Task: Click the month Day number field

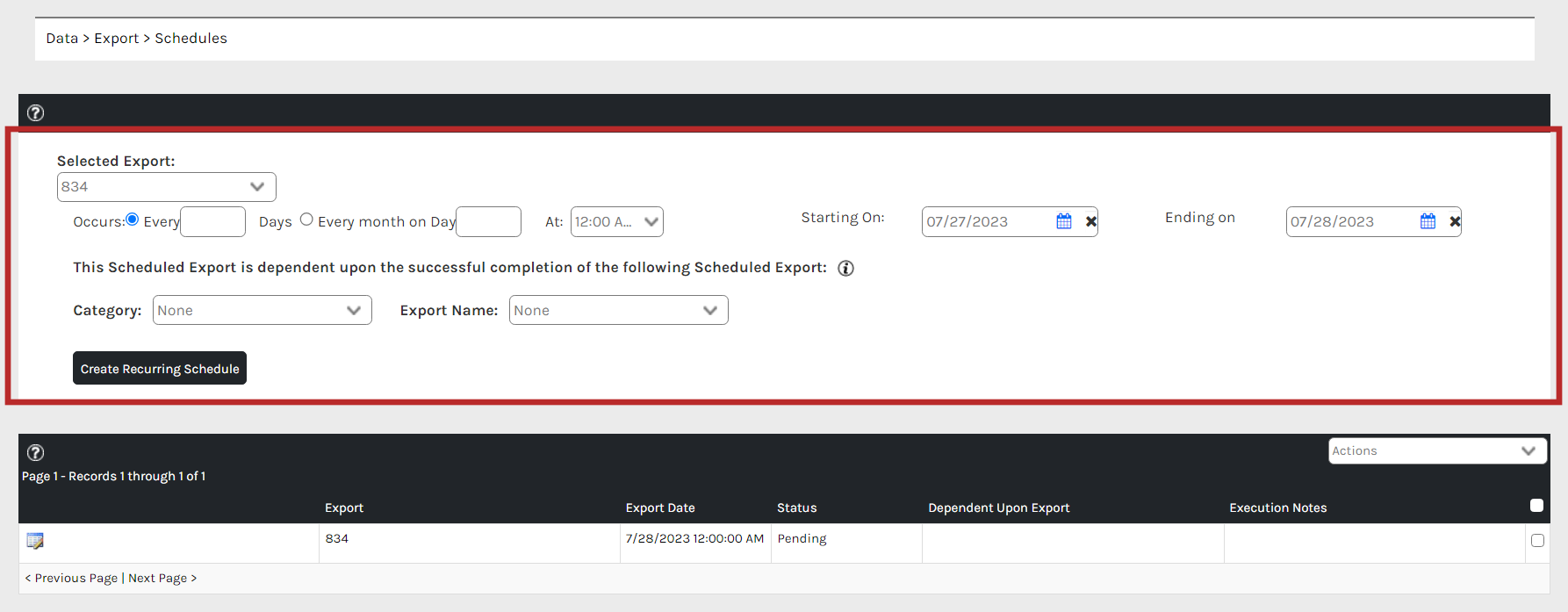Action: pos(489,222)
